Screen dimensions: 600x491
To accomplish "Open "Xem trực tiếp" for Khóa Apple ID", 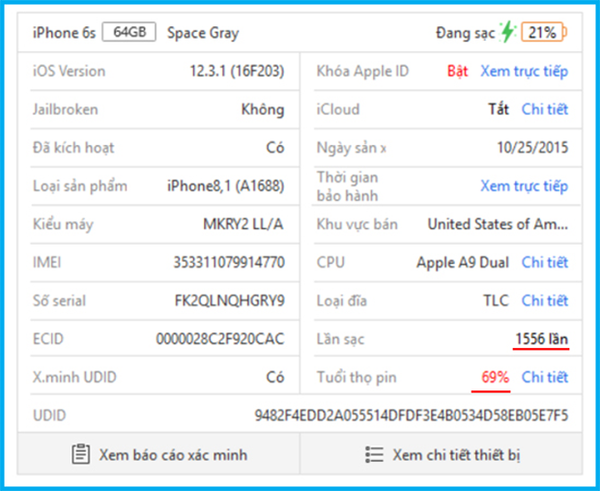I will [523, 71].
